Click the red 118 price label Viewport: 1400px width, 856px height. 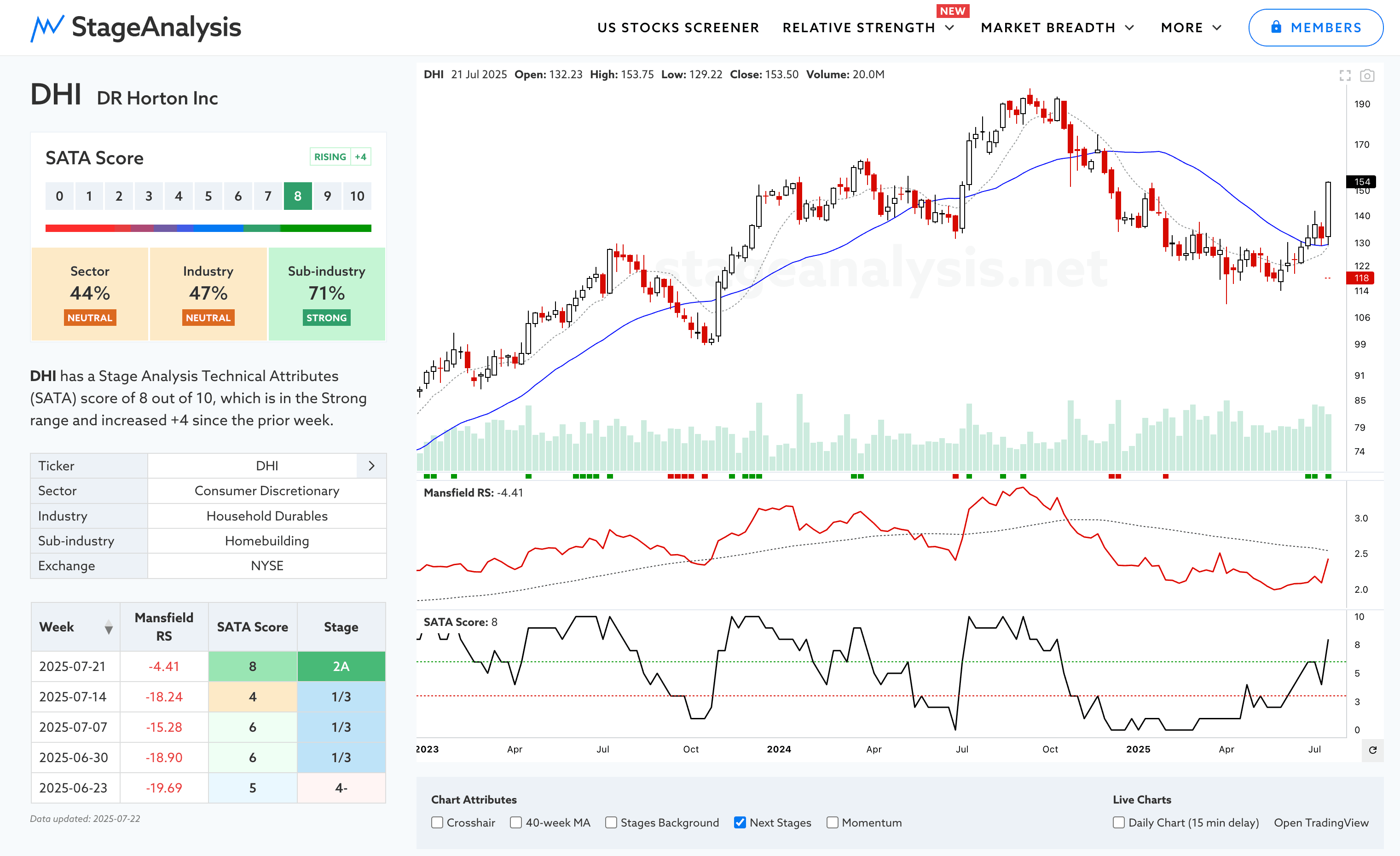1361,278
